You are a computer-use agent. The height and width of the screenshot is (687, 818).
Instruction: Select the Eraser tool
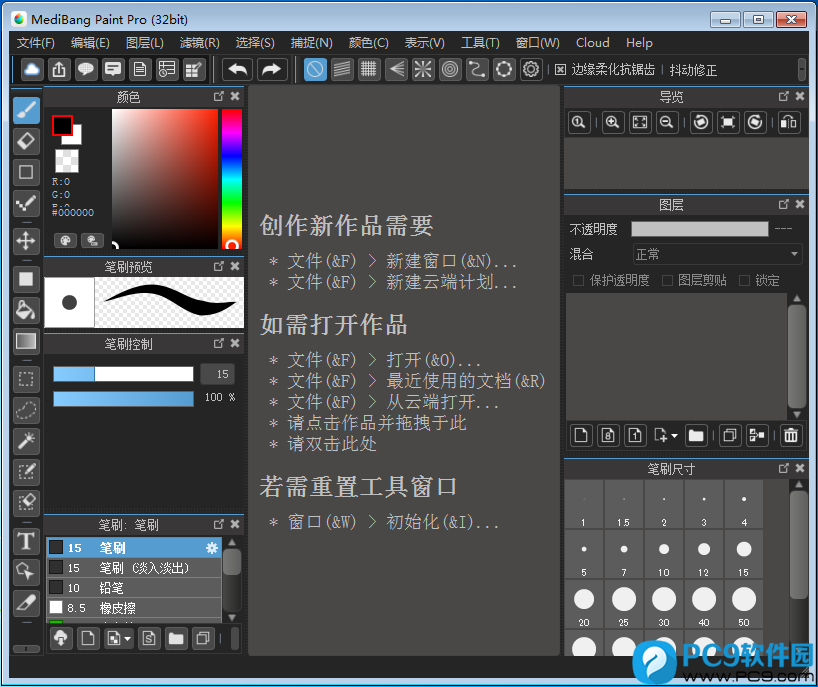click(26, 141)
